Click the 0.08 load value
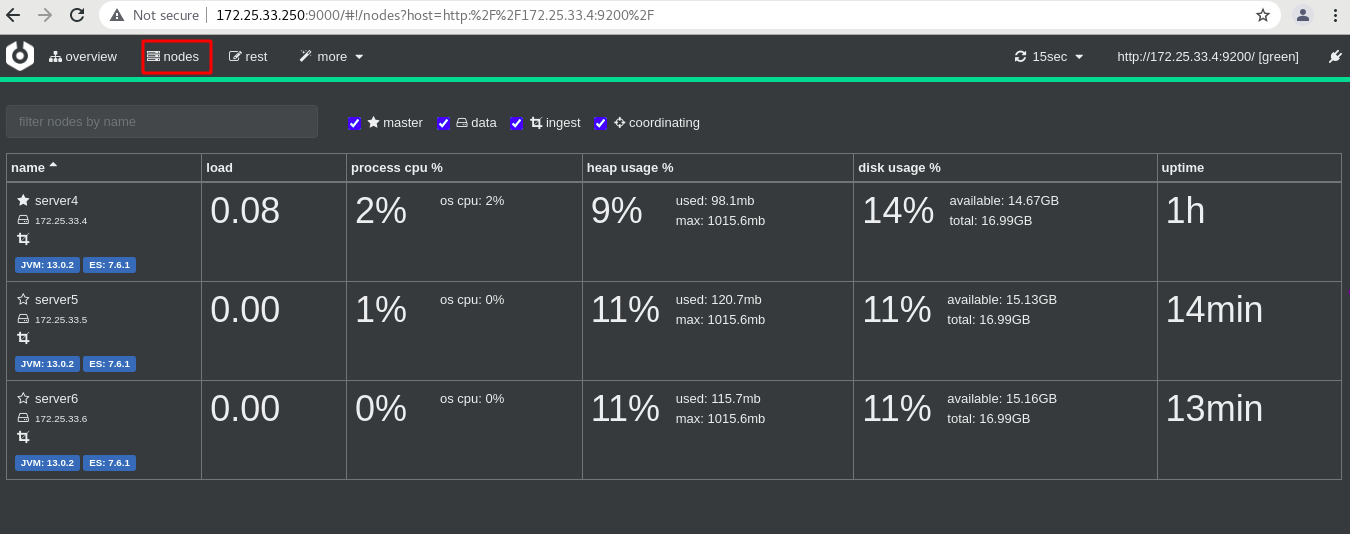The height and width of the screenshot is (534, 1350). [x=245, y=211]
